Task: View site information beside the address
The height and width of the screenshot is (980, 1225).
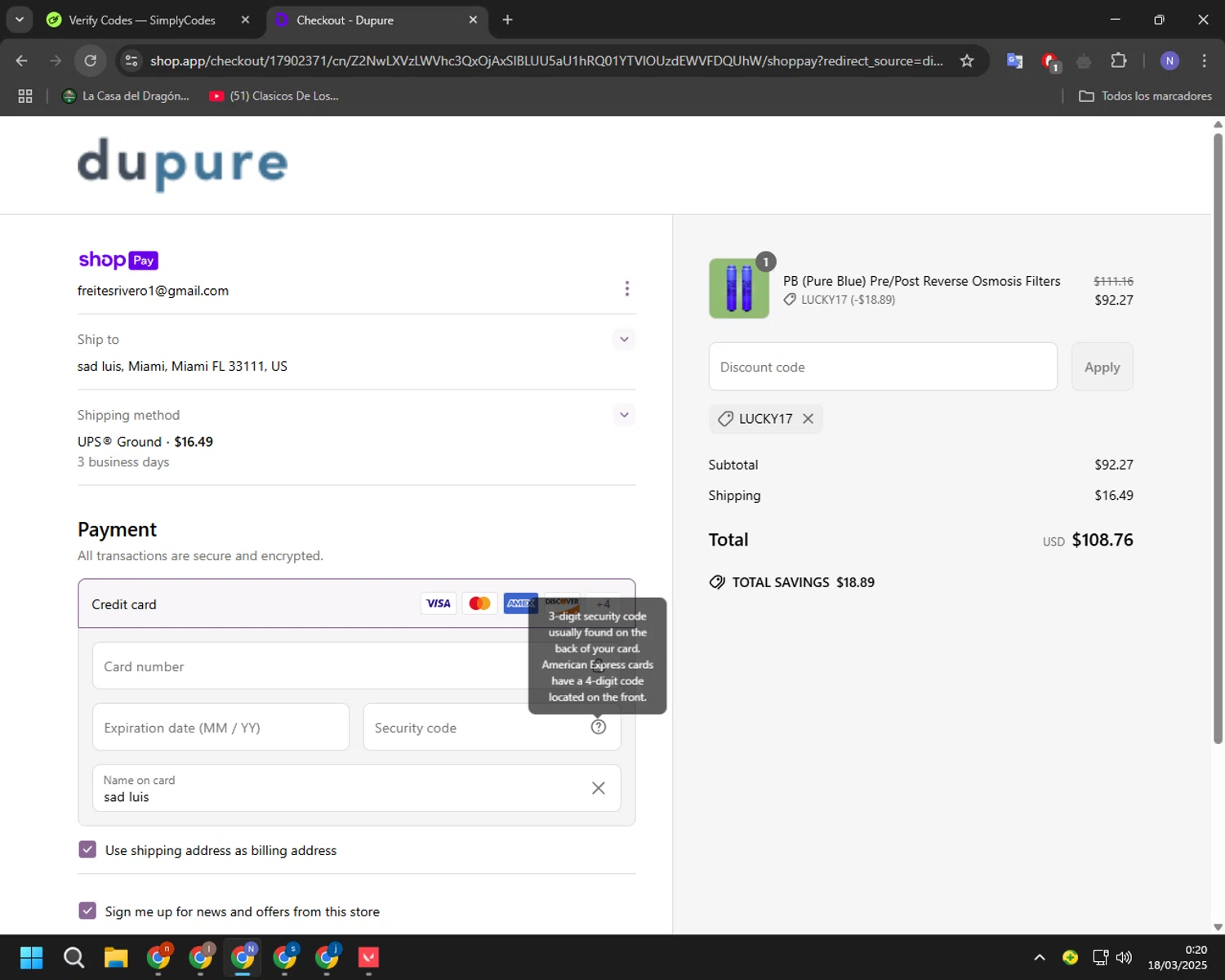Action: pos(131,60)
